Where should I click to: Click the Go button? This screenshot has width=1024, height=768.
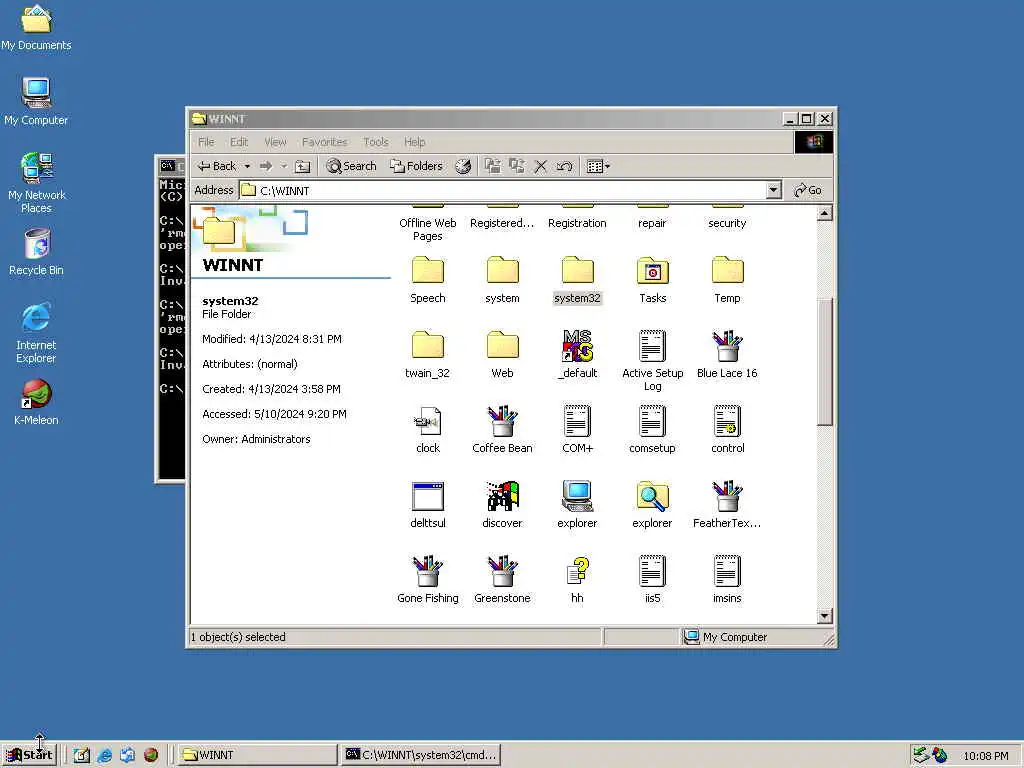(x=808, y=190)
